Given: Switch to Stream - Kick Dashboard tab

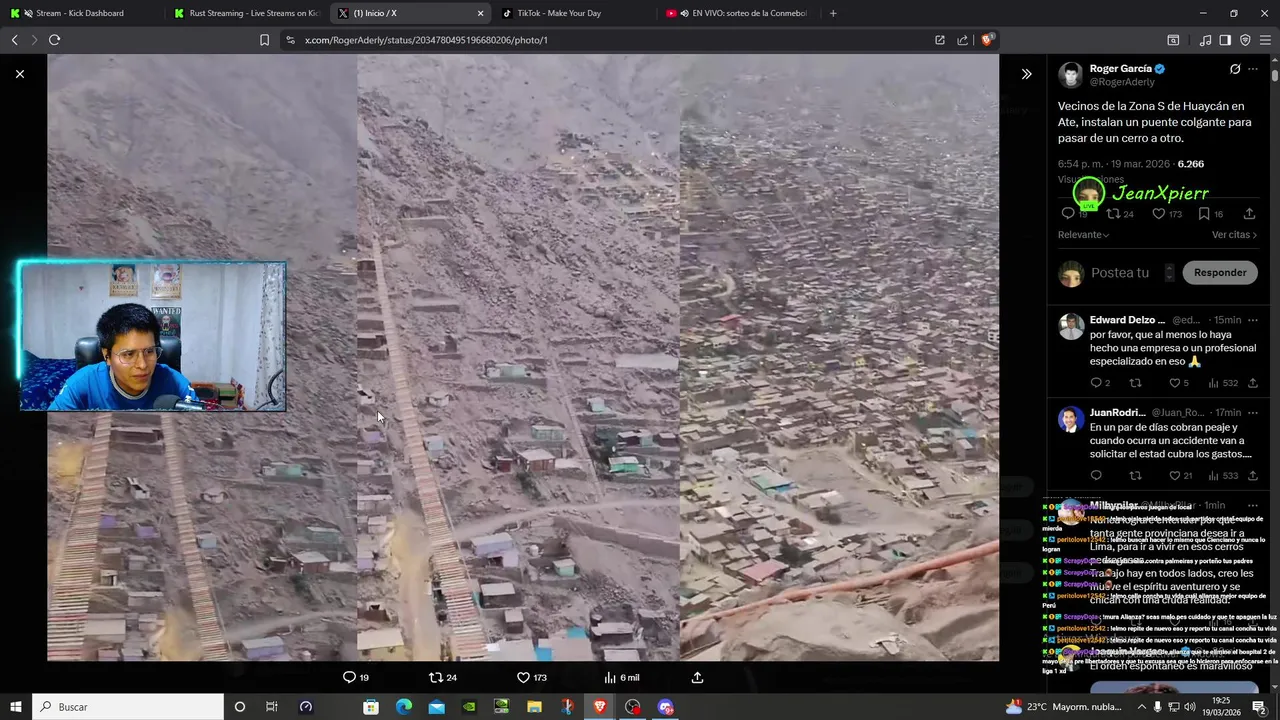Looking at the screenshot, I should (80, 13).
